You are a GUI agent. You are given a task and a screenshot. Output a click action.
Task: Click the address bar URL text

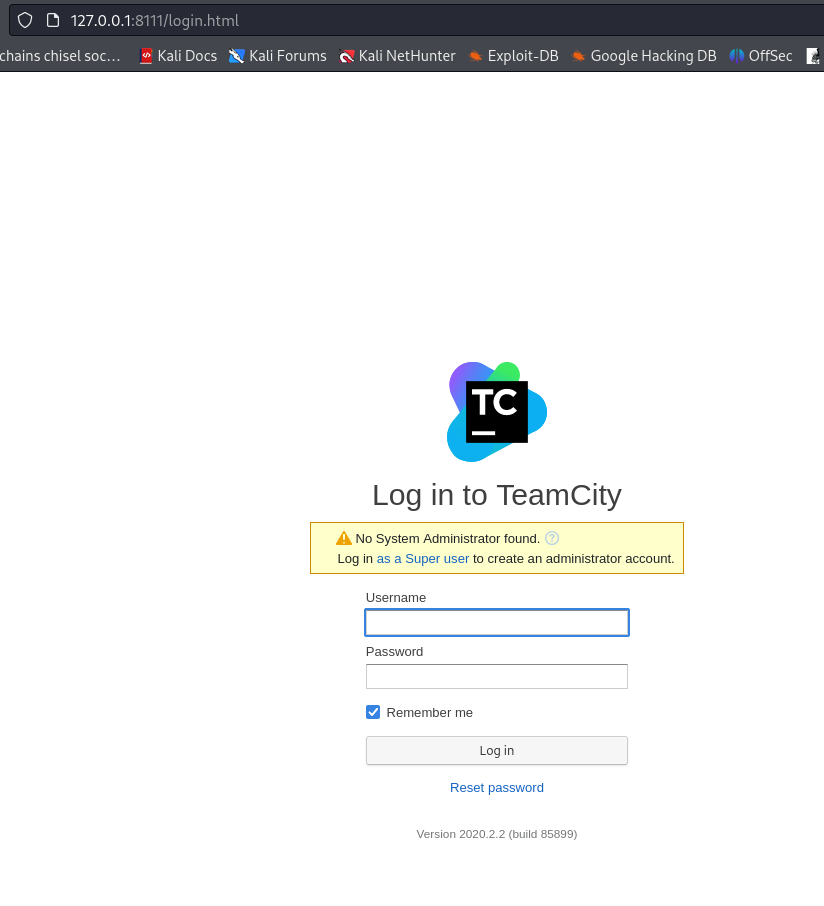click(155, 20)
